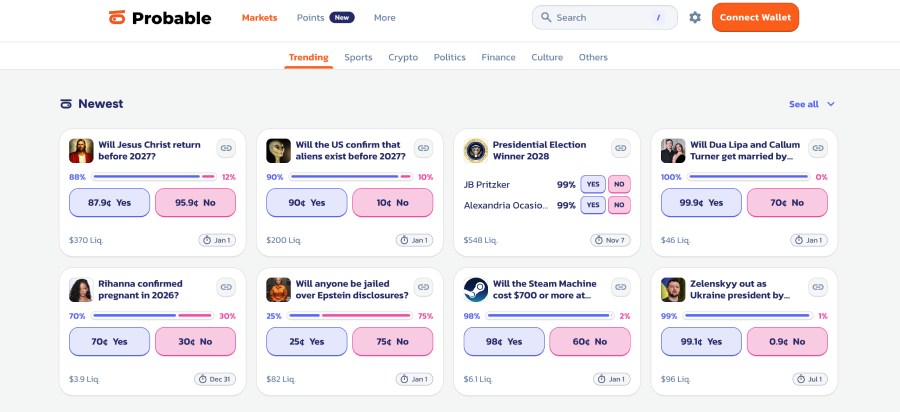Viewport: 900px width, 412px height.
Task: Click link icon on Steam Machine card
Action: (620, 287)
